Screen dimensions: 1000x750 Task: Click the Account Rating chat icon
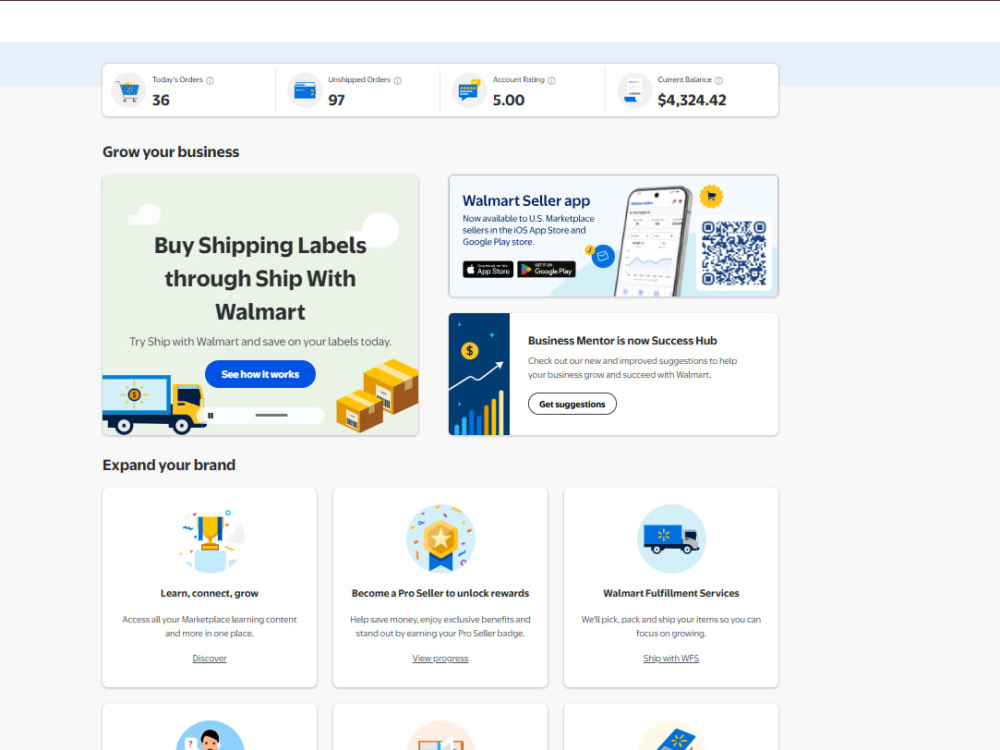469,91
